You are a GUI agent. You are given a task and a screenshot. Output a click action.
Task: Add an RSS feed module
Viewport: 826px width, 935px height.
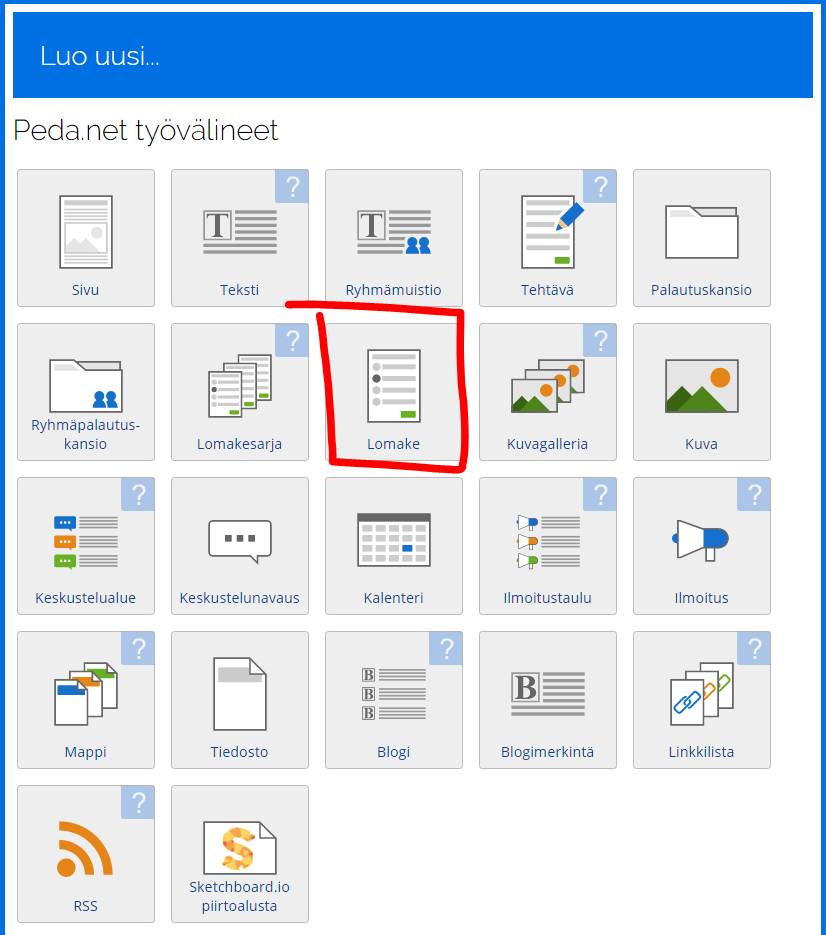(x=86, y=854)
